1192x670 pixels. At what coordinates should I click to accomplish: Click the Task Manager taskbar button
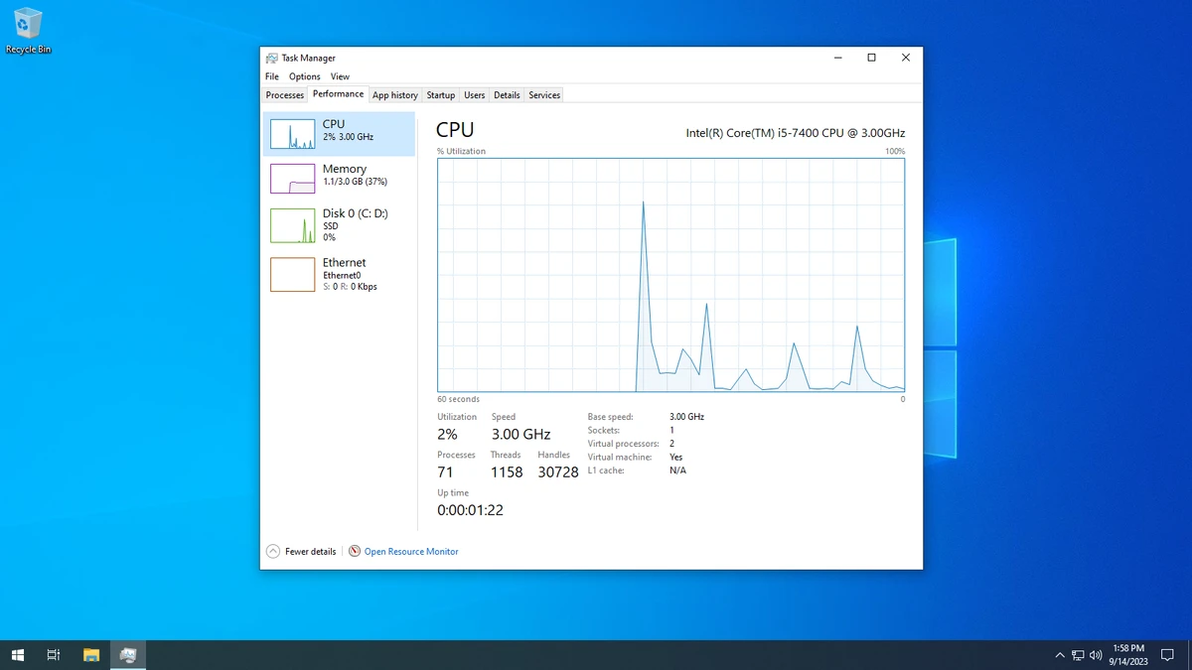(128, 655)
